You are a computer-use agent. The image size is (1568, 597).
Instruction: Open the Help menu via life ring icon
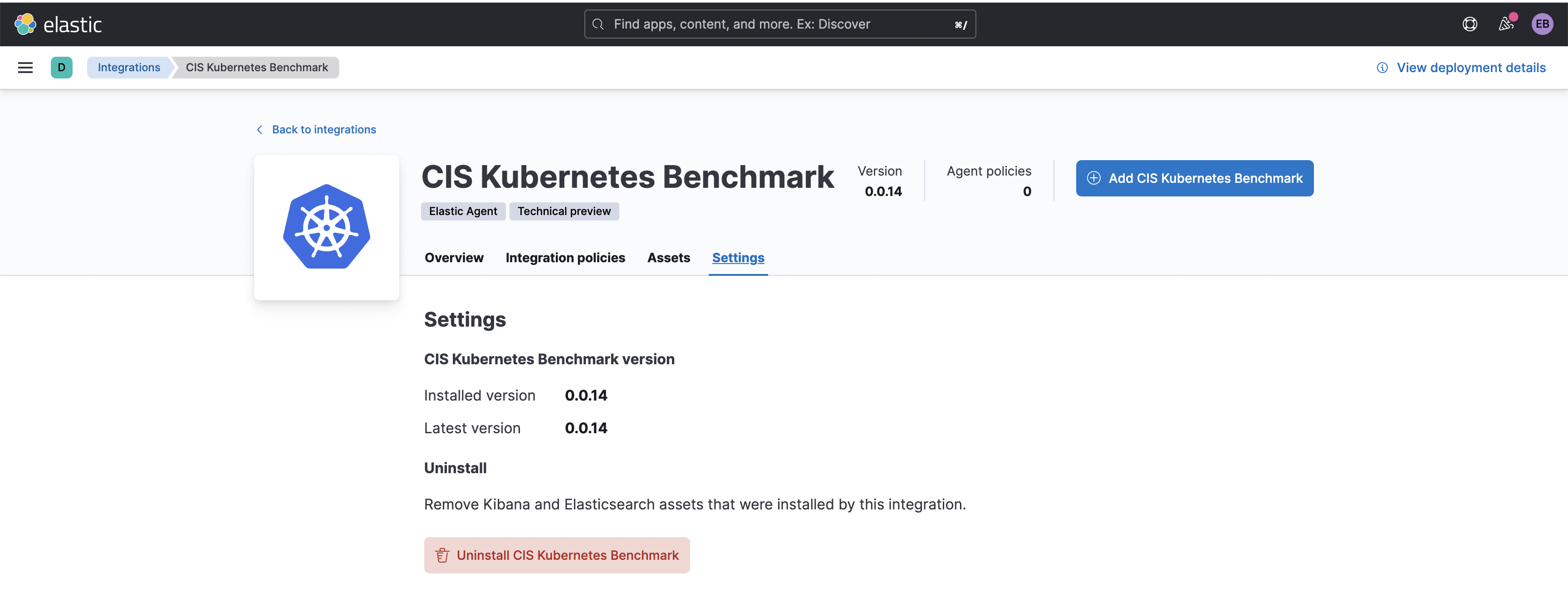click(x=1470, y=24)
